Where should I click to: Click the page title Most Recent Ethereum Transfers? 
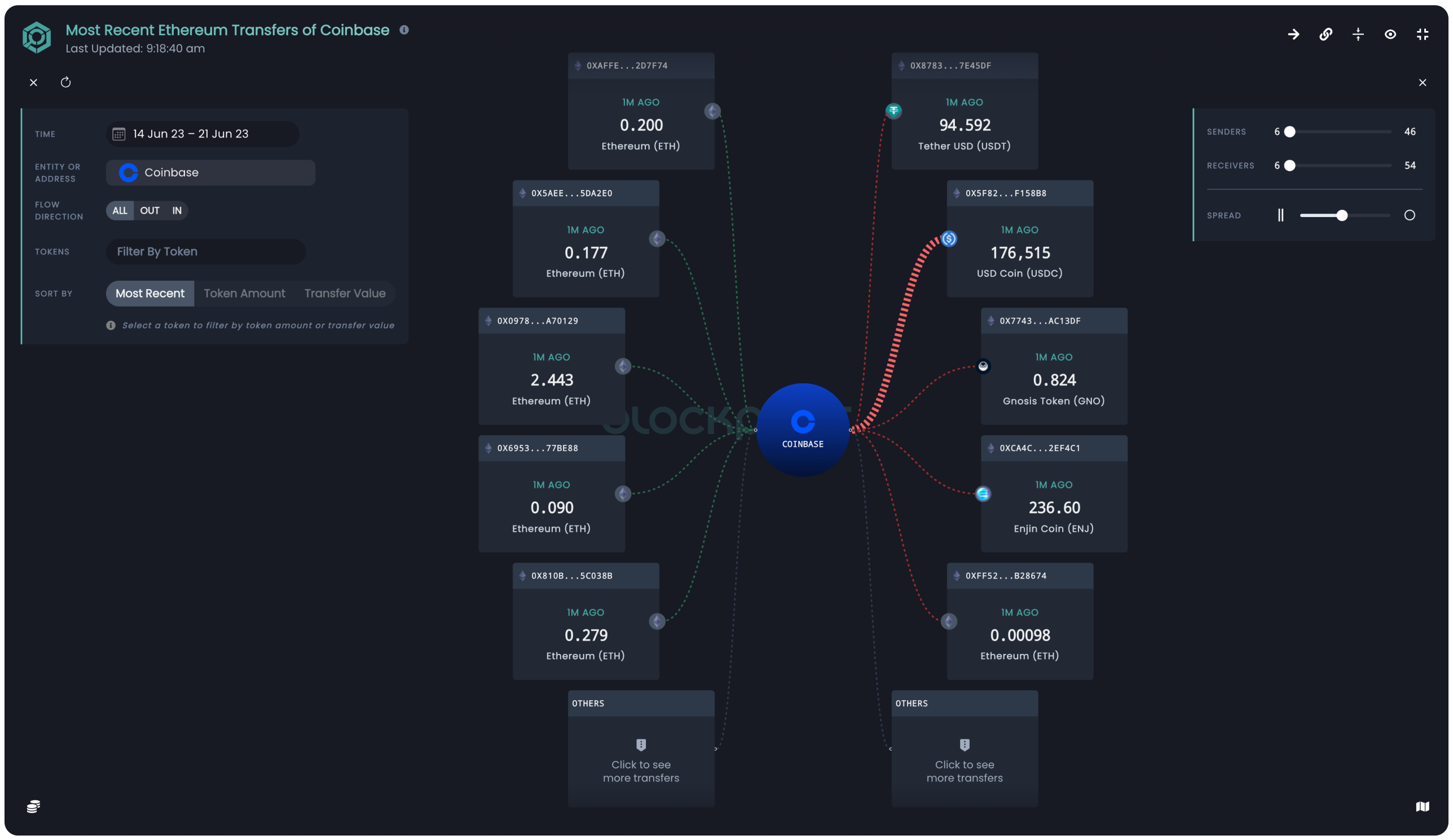pyautogui.click(x=227, y=30)
